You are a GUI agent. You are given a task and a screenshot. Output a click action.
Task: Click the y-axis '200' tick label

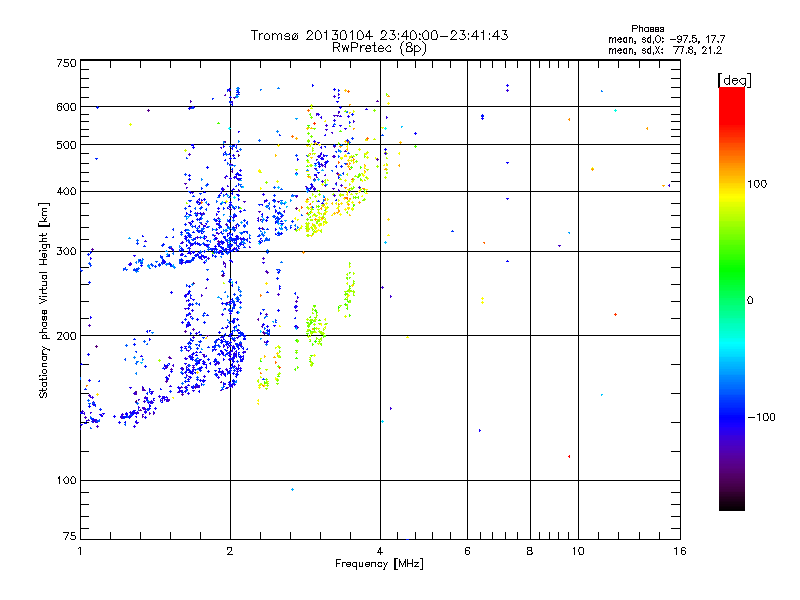pyautogui.click(x=67, y=336)
